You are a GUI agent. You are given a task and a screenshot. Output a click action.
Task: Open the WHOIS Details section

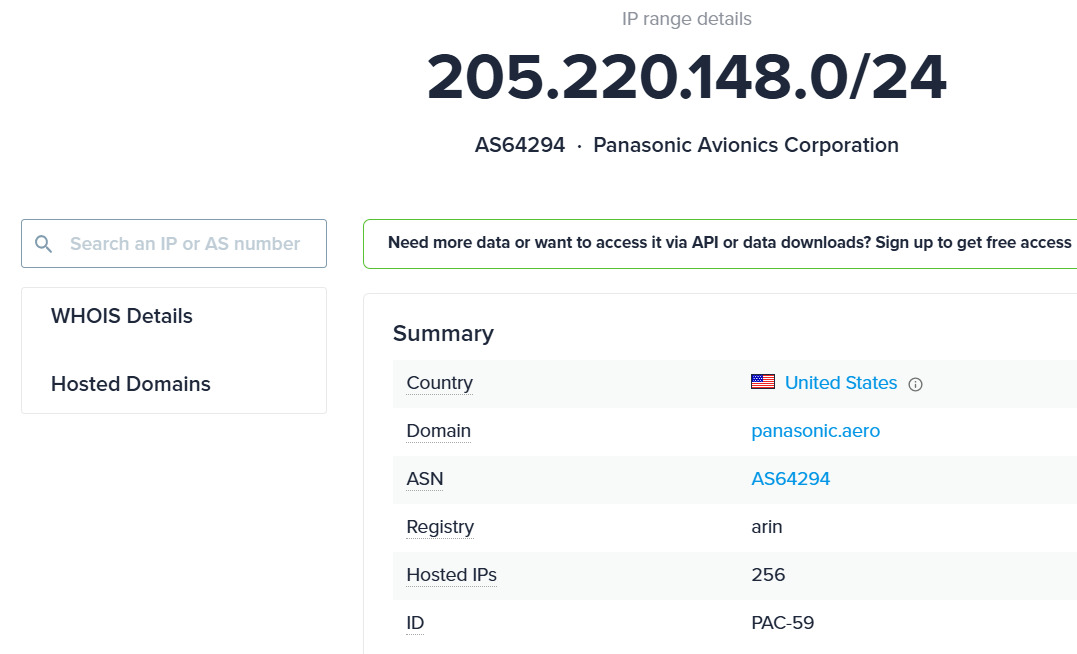(122, 316)
